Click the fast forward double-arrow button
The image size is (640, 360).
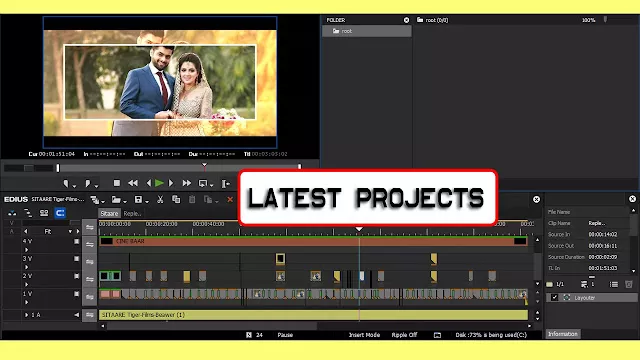(187, 183)
